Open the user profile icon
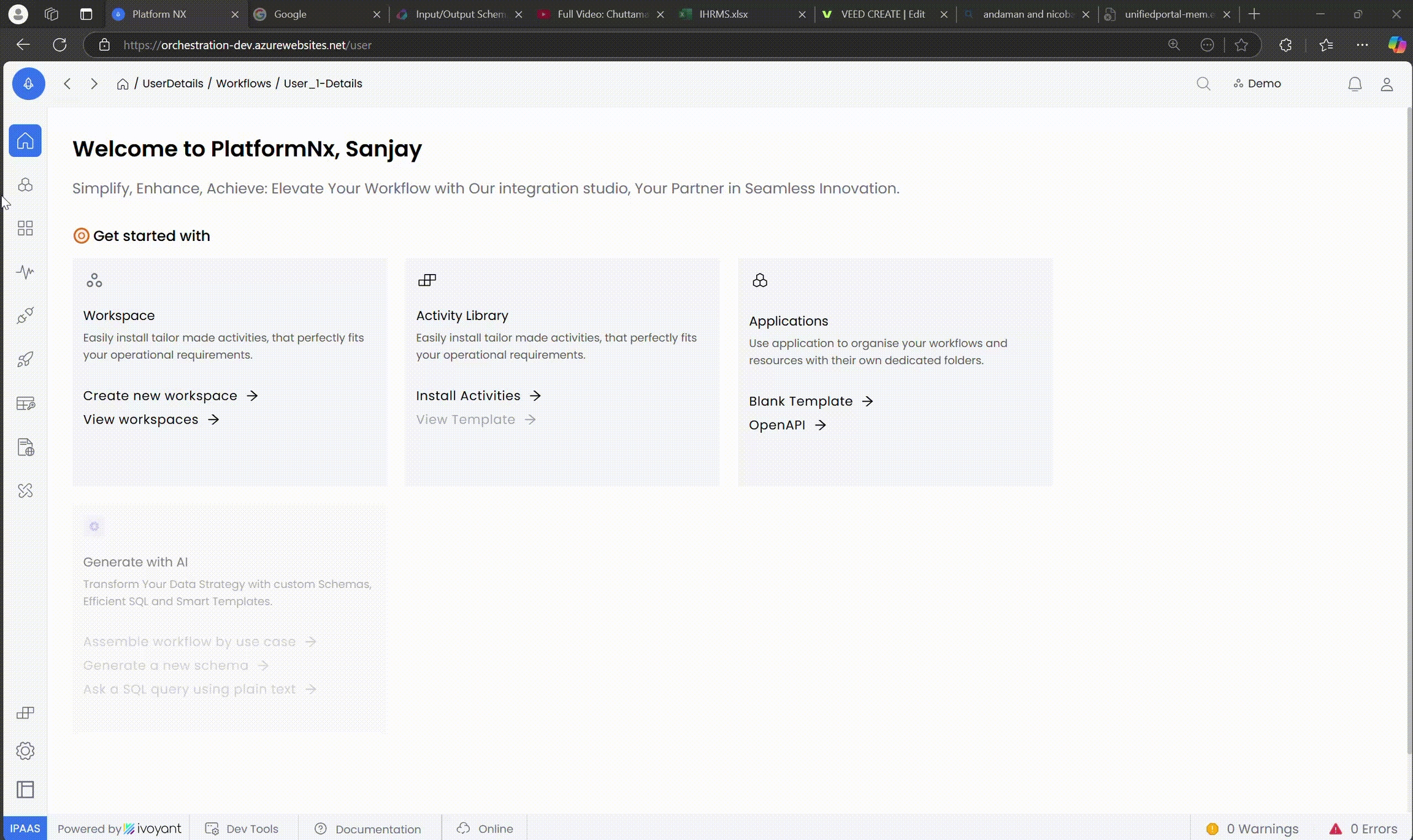This screenshot has height=840, width=1413. pyautogui.click(x=1387, y=84)
